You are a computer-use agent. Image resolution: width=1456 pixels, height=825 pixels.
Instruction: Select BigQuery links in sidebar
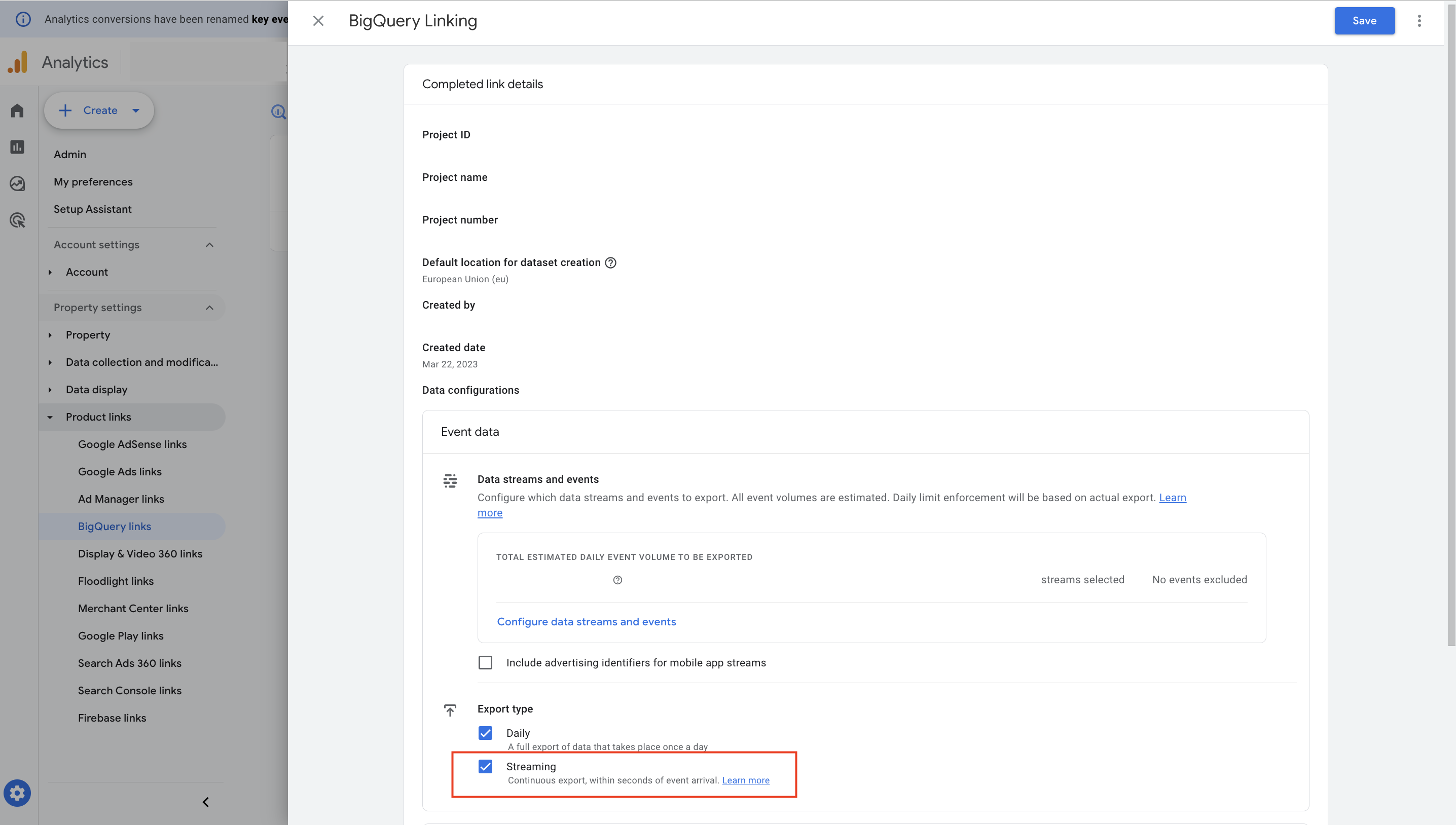coord(115,527)
